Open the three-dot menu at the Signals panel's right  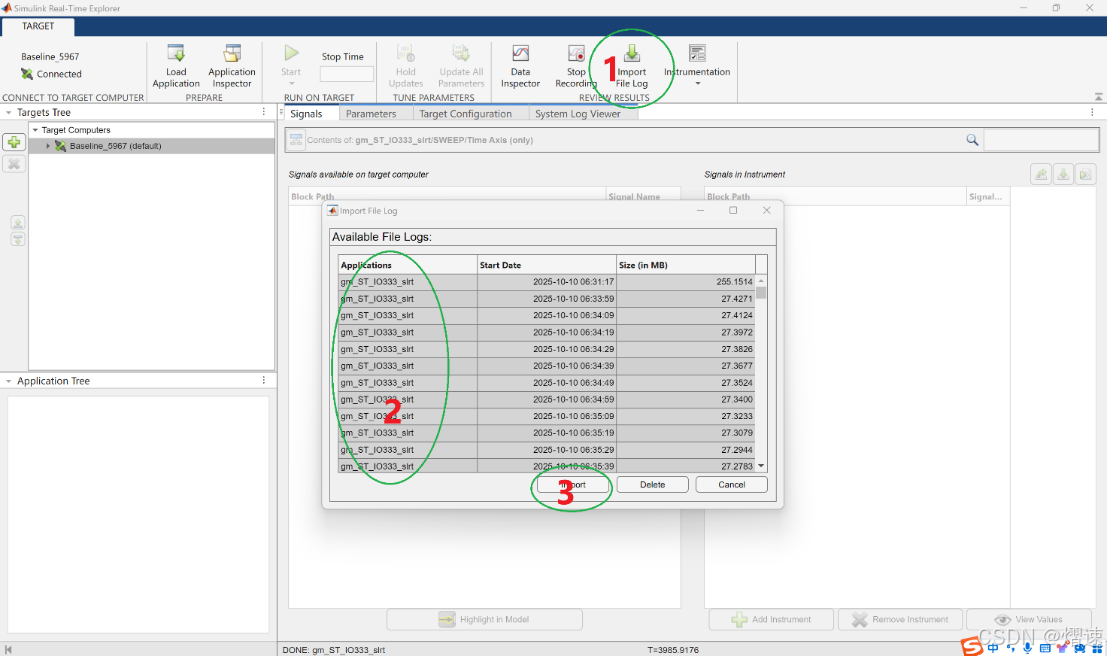point(1092,112)
